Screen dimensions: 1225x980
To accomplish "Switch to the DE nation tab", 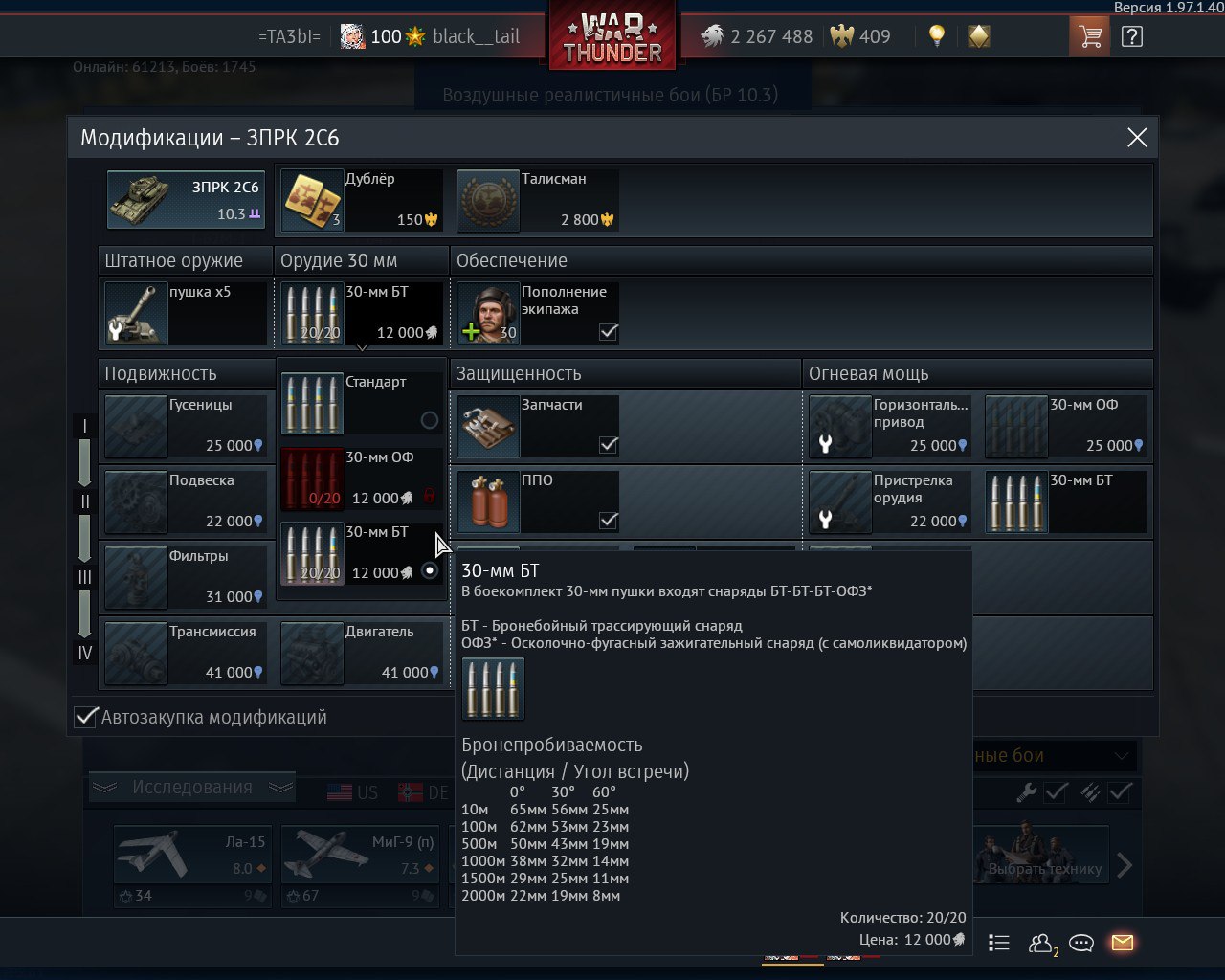I will point(424,792).
